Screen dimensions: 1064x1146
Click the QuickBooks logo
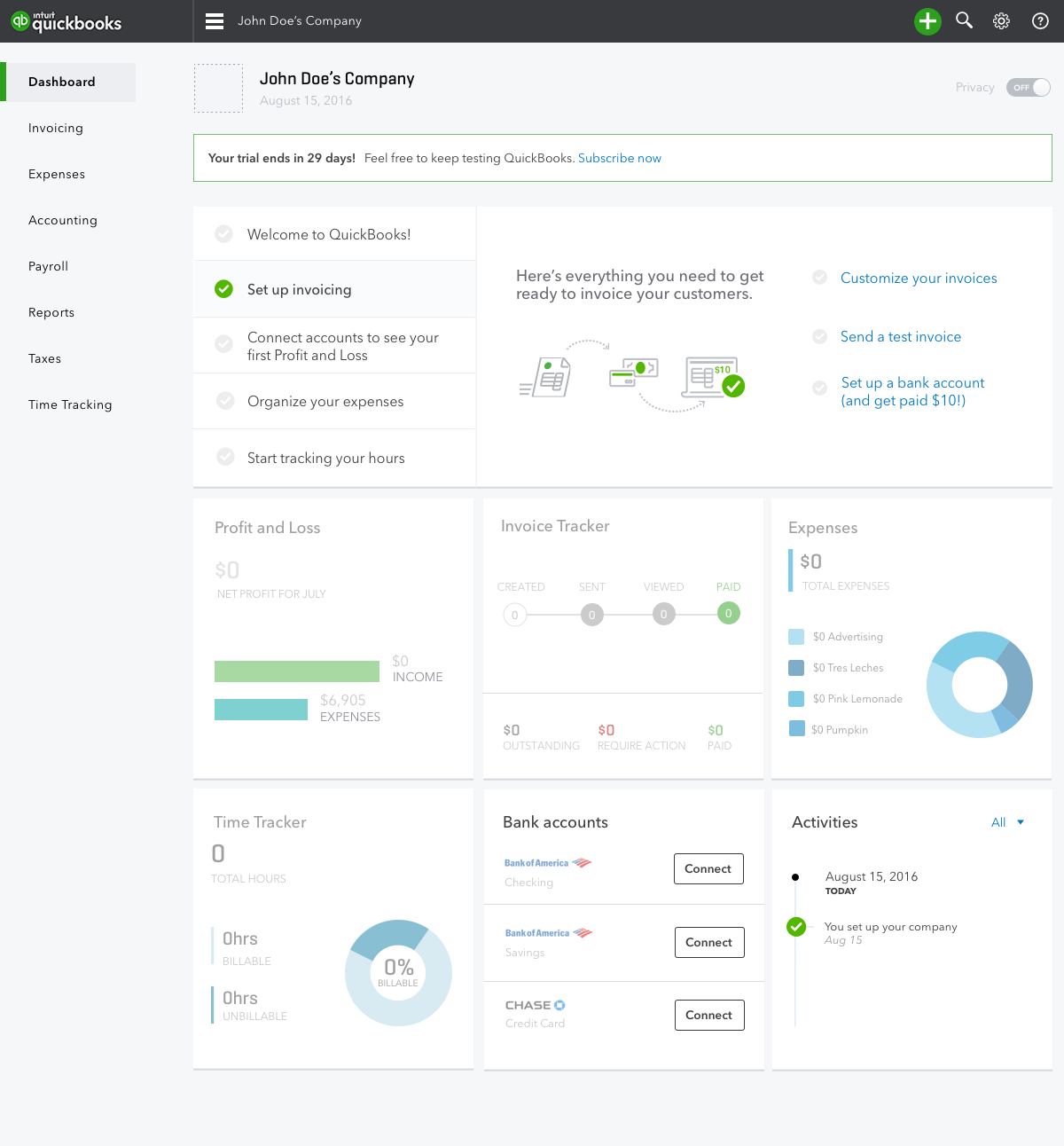click(66, 21)
